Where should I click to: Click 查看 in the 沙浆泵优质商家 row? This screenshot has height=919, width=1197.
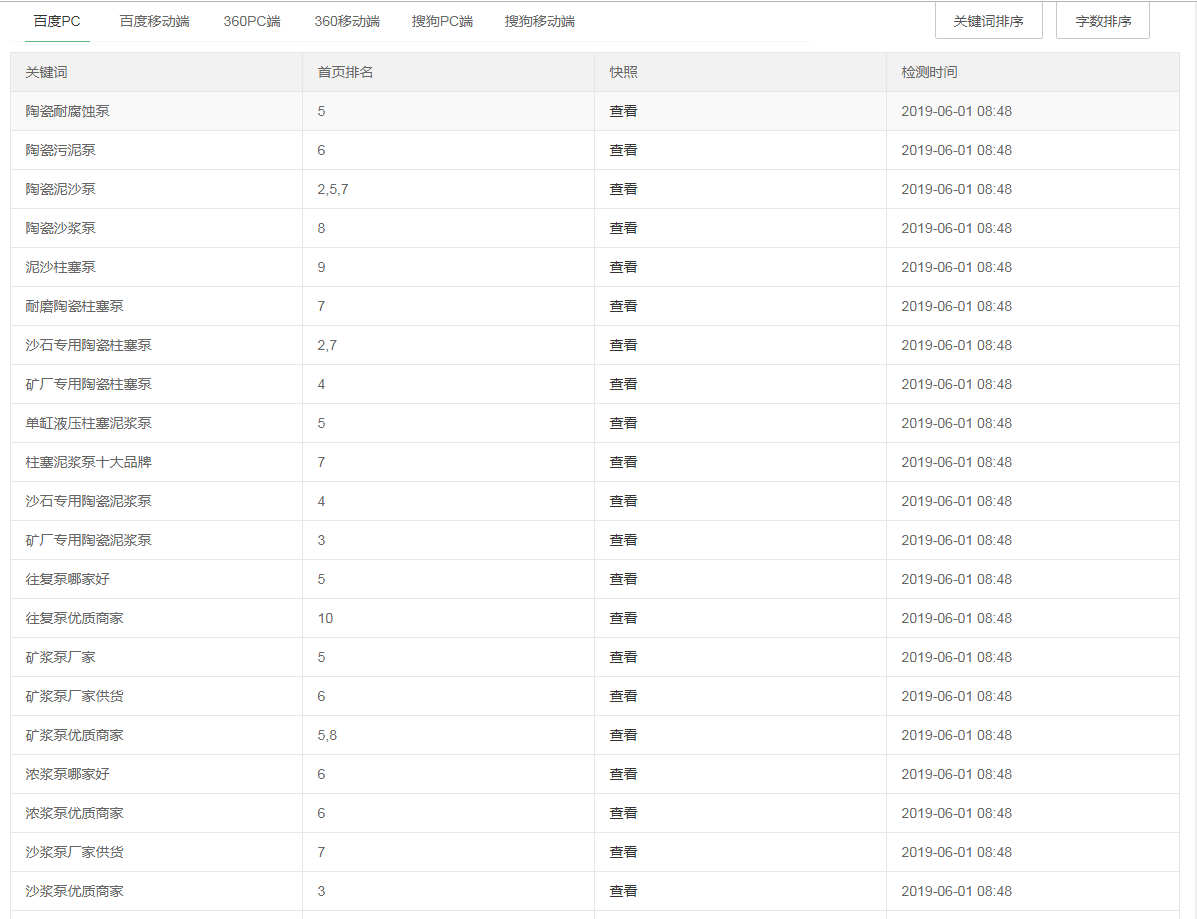click(623, 891)
